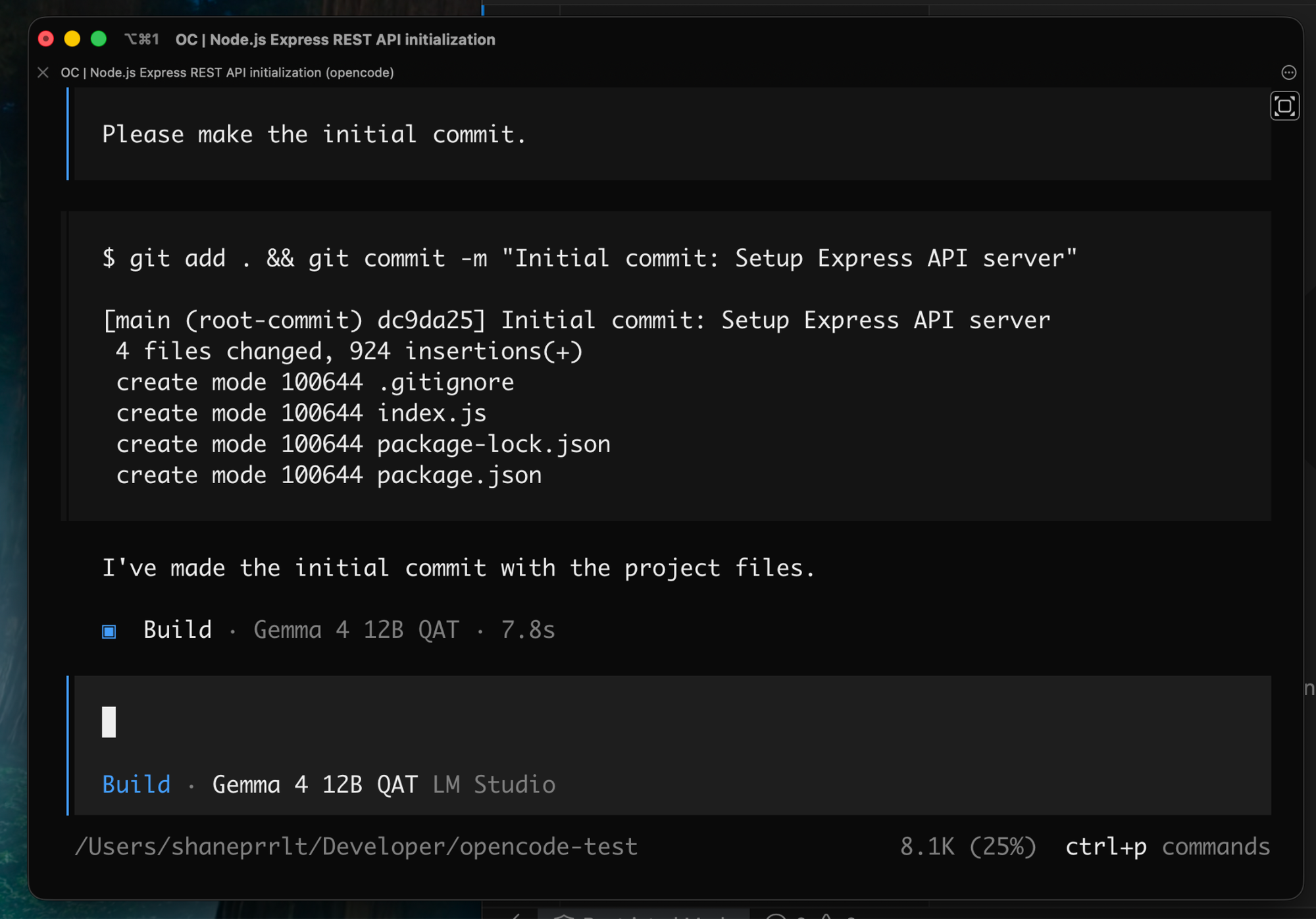
Task: Click the /Users/shaneprrlt/Developer/opencode-test path
Action: click(x=356, y=847)
